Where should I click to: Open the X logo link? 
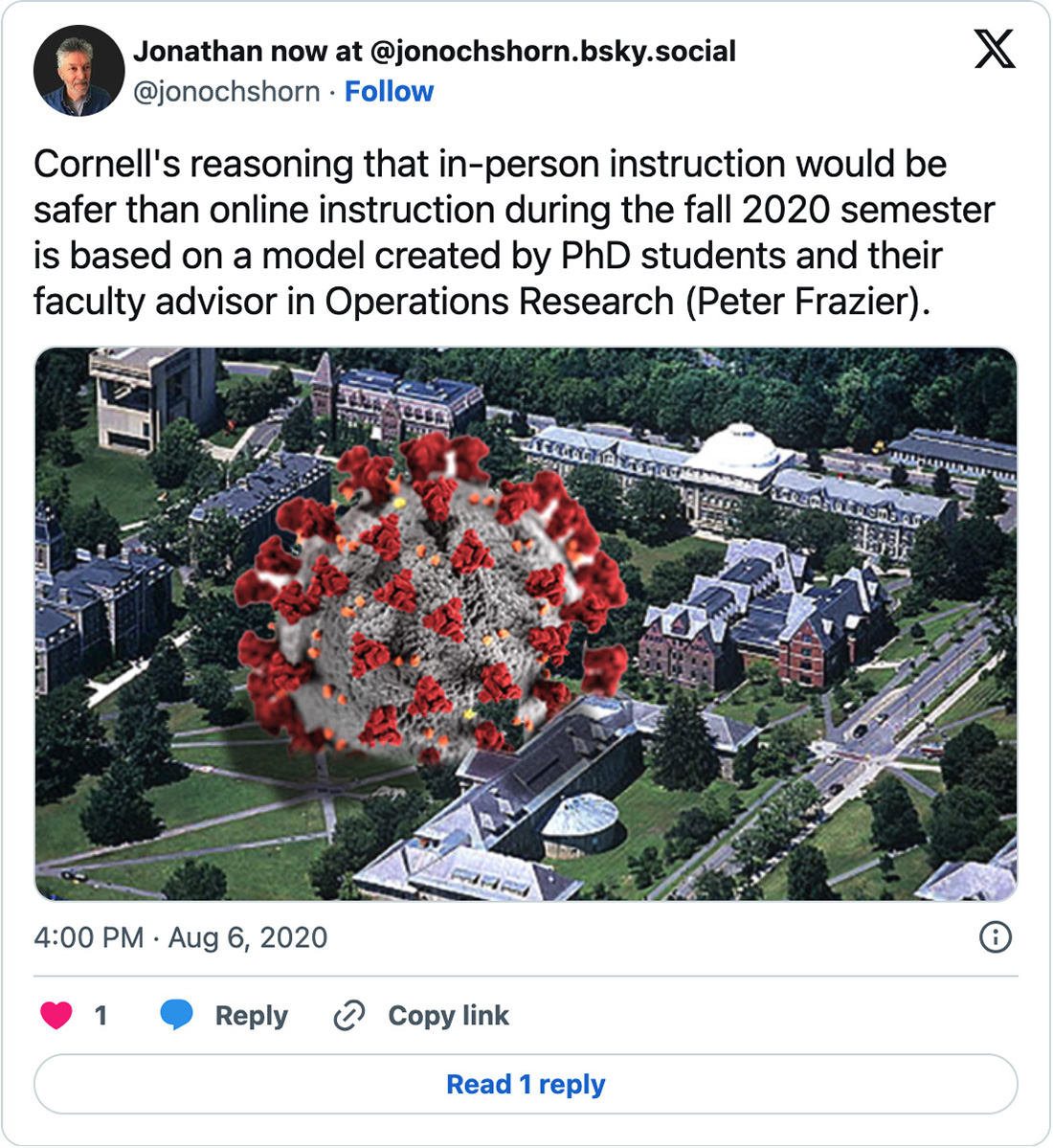click(995, 47)
